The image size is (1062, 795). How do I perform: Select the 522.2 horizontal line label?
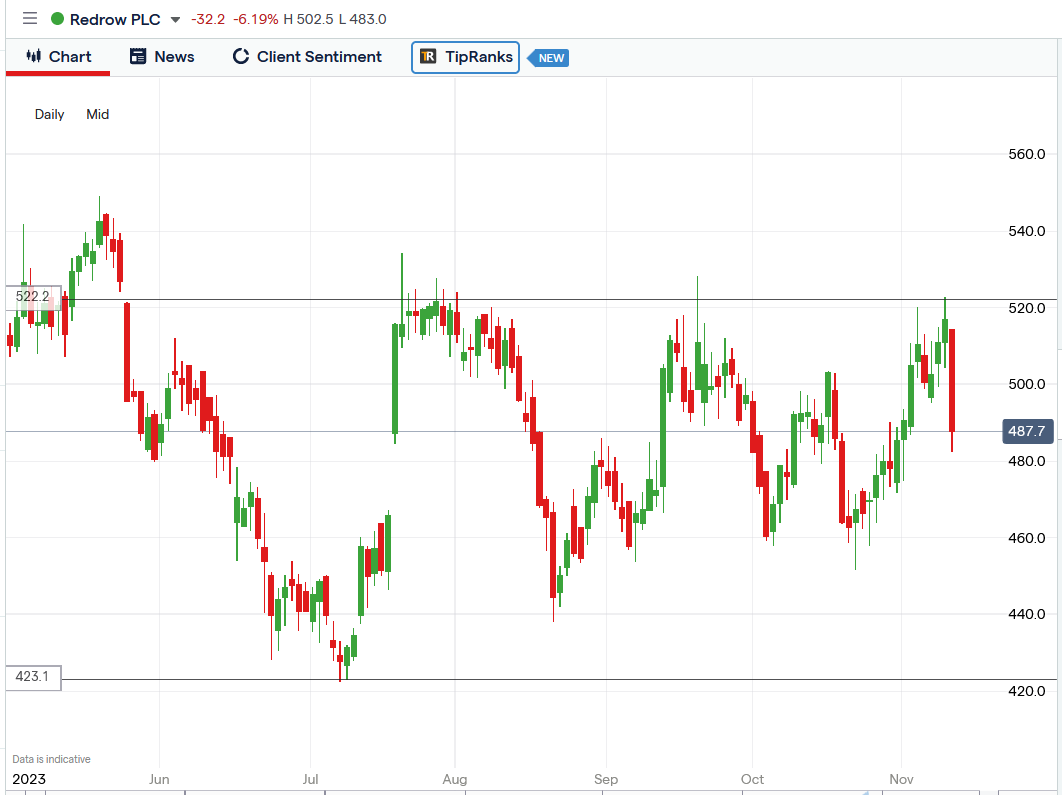tap(33, 297)
